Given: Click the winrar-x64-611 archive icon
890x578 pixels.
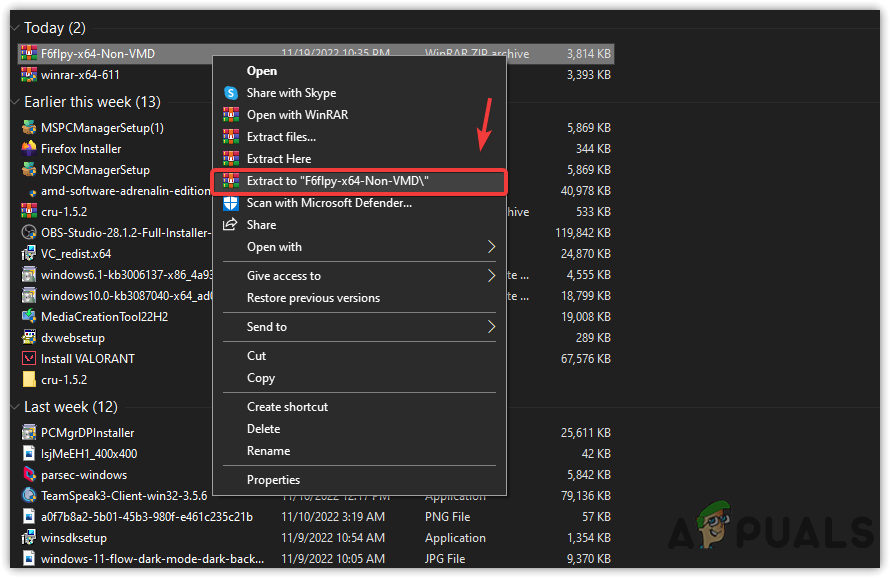Looking at the screenshot, I should pos(28,74).
